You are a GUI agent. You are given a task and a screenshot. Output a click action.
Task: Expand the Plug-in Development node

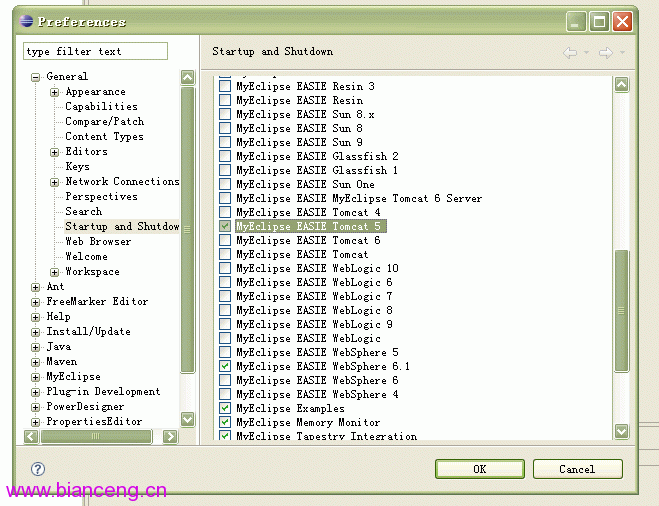(35, 392)
